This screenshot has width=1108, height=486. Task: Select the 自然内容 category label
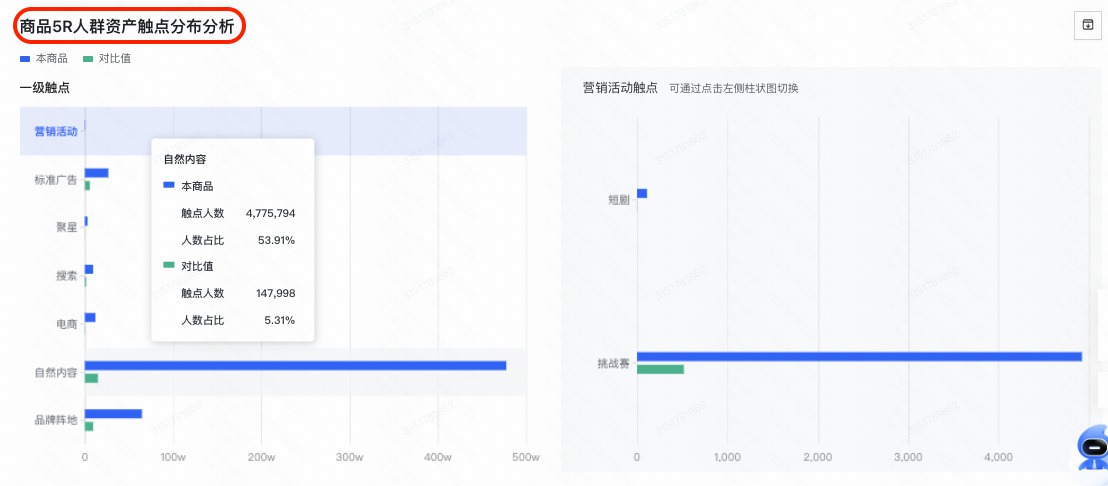point(56,372)
